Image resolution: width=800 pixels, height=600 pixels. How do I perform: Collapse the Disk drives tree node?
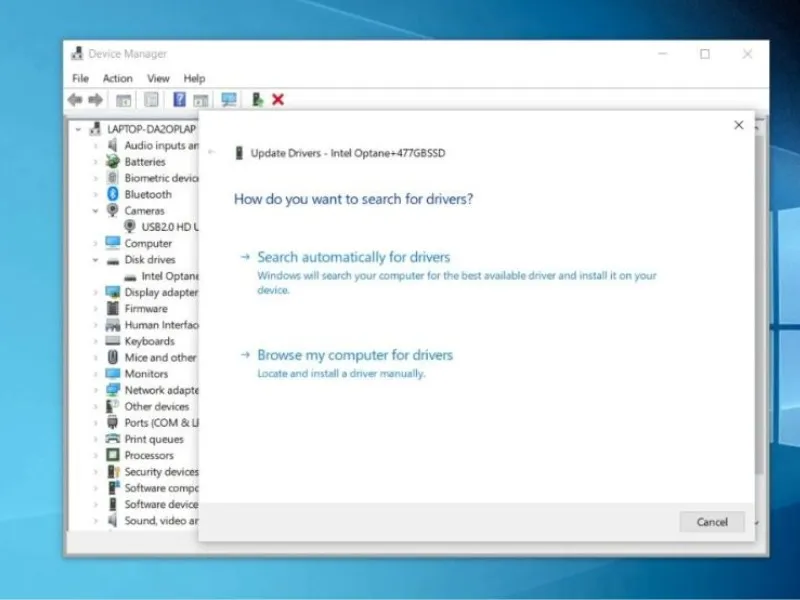[x=96, y=260]
